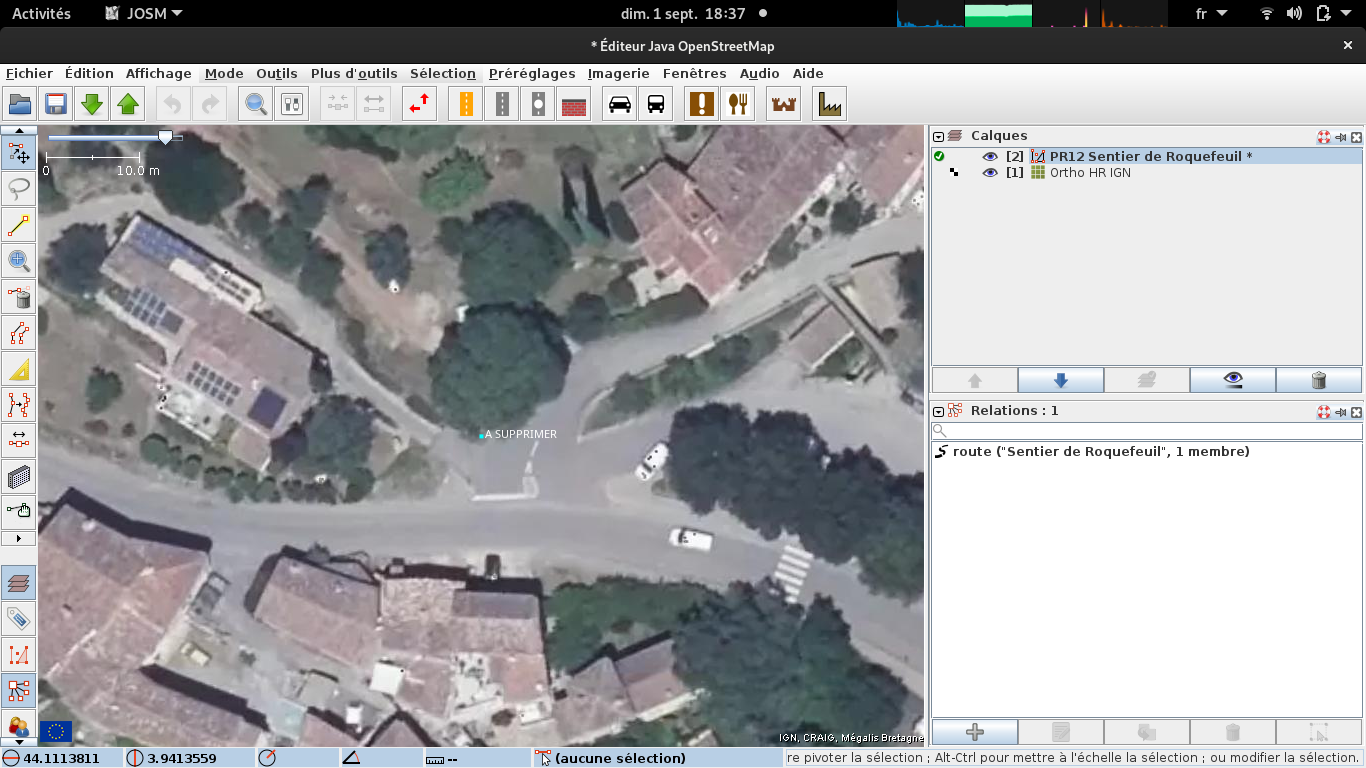Open the Préréglages menu
The image size is (1366, 768).
click(532, 73)
